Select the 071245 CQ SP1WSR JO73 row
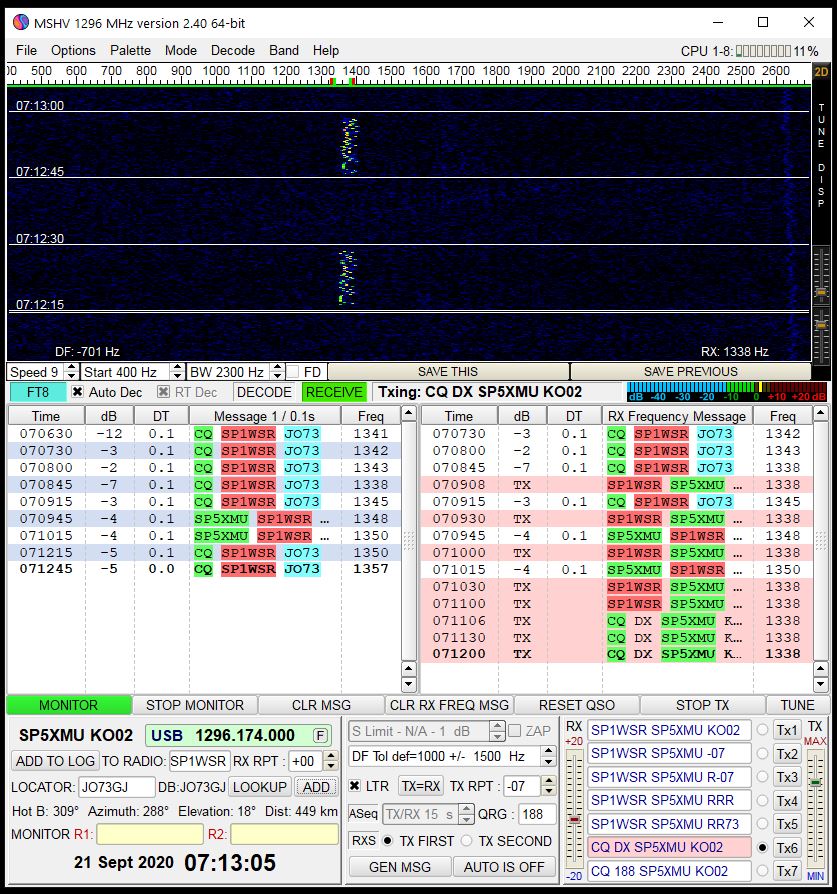 pos(204,569)
